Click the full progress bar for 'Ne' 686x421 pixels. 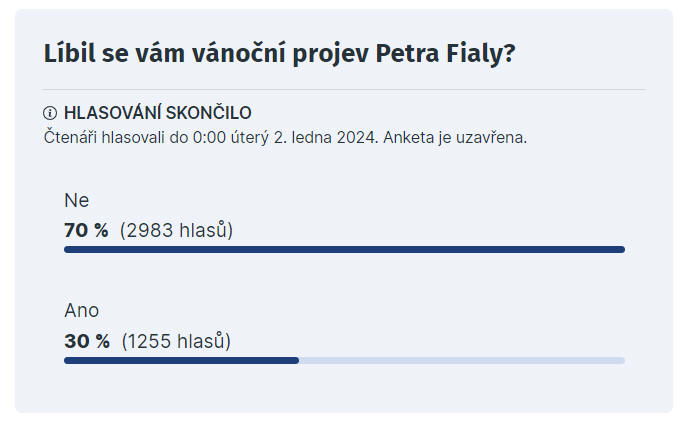[x=344, y=249]
